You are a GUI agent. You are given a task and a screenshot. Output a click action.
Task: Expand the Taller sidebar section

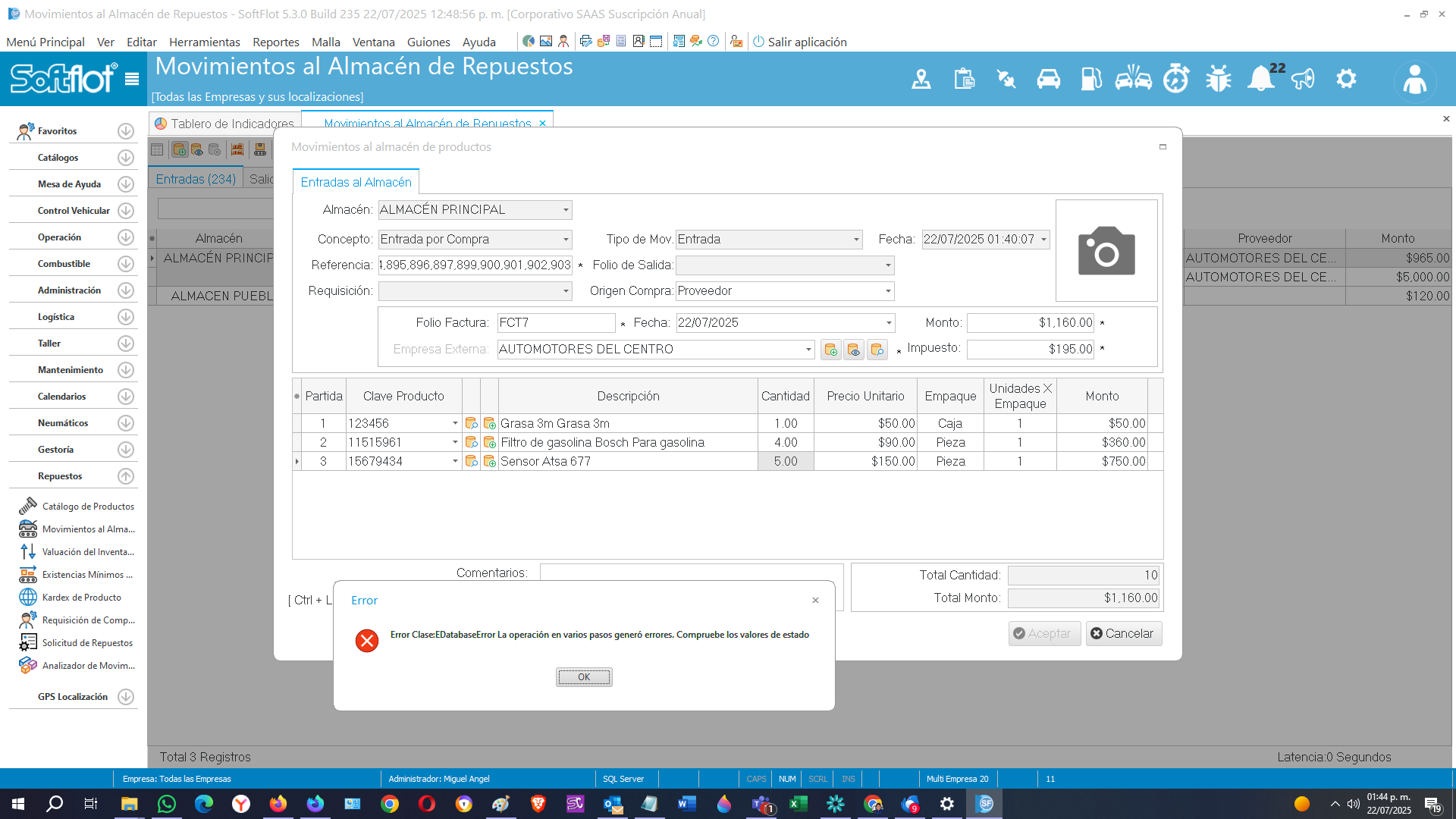pos(126,344)
